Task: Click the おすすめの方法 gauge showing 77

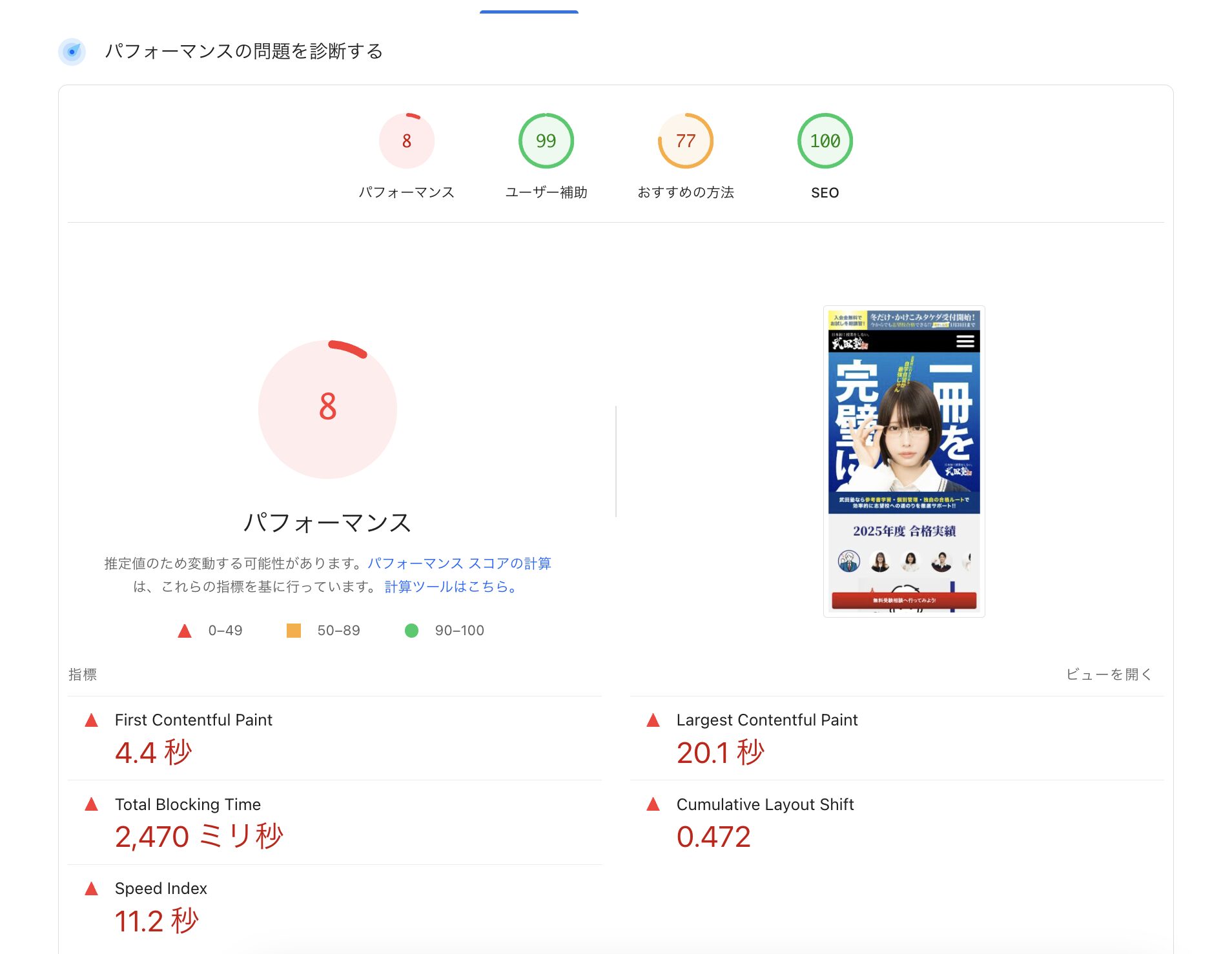Action: tap(686, 140)
